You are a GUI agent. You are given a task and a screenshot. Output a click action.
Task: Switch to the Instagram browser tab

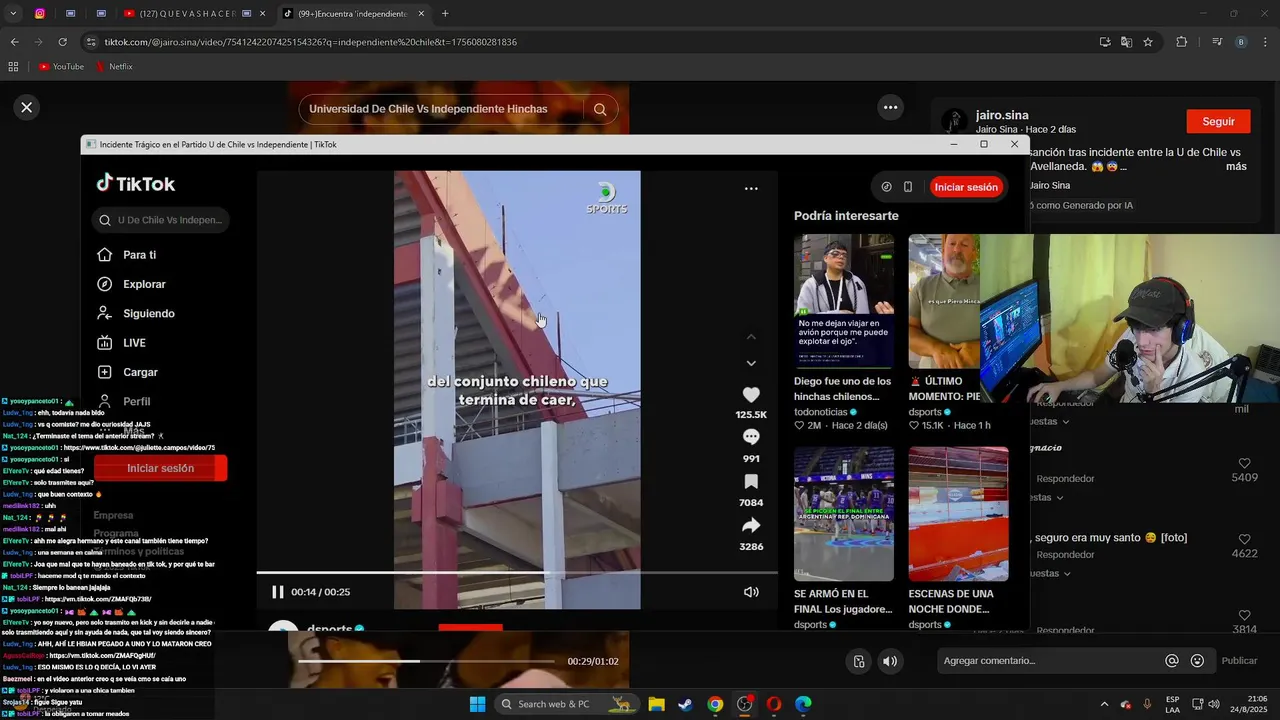pyautogui.click(x=40, y=14)
